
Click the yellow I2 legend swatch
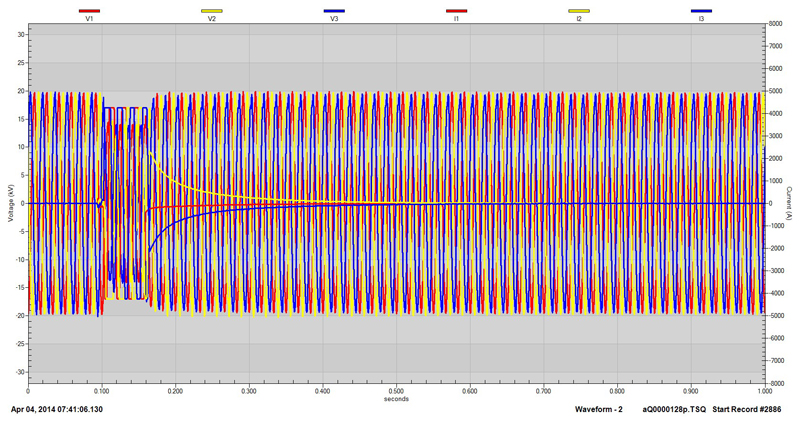[x=579, y=10]
